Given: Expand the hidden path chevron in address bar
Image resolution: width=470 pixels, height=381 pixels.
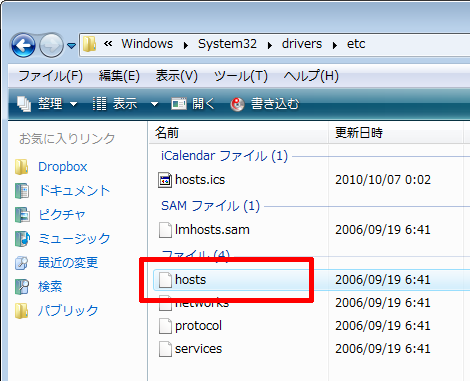Looking at the screenshot, I should coord(108,44).
